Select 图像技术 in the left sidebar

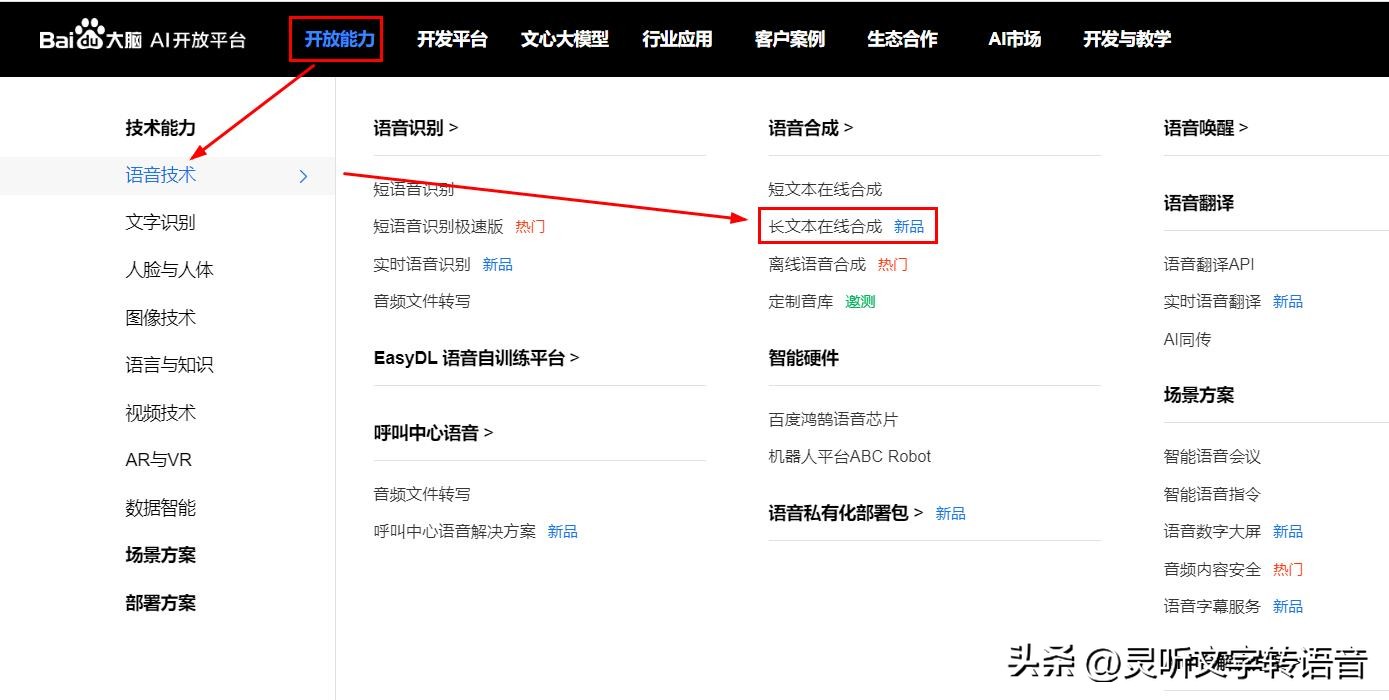(159, 317)
